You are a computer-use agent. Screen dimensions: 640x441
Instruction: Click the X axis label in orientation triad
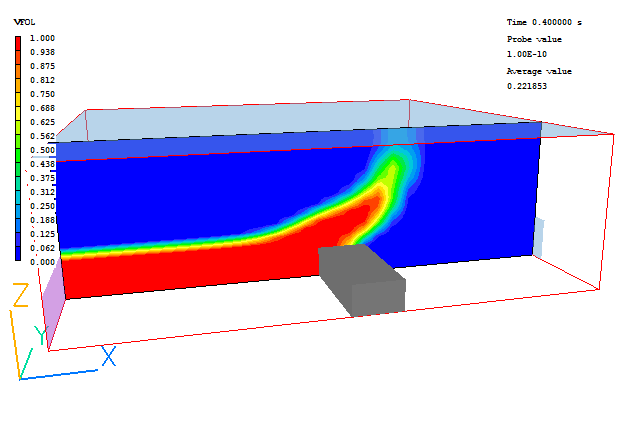108,355
